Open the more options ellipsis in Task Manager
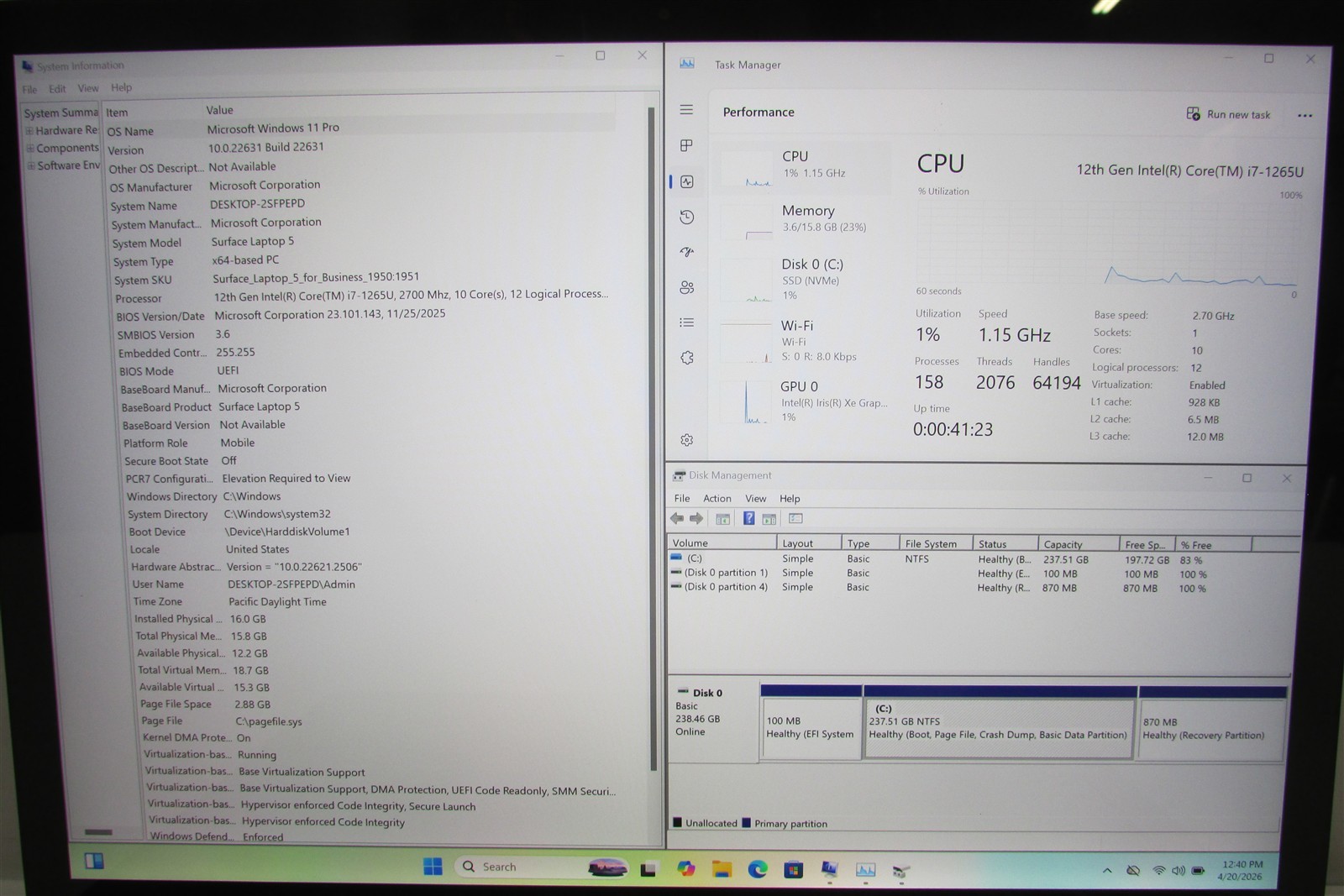Screen dimensions: 1344x896 coord(1305,116)
